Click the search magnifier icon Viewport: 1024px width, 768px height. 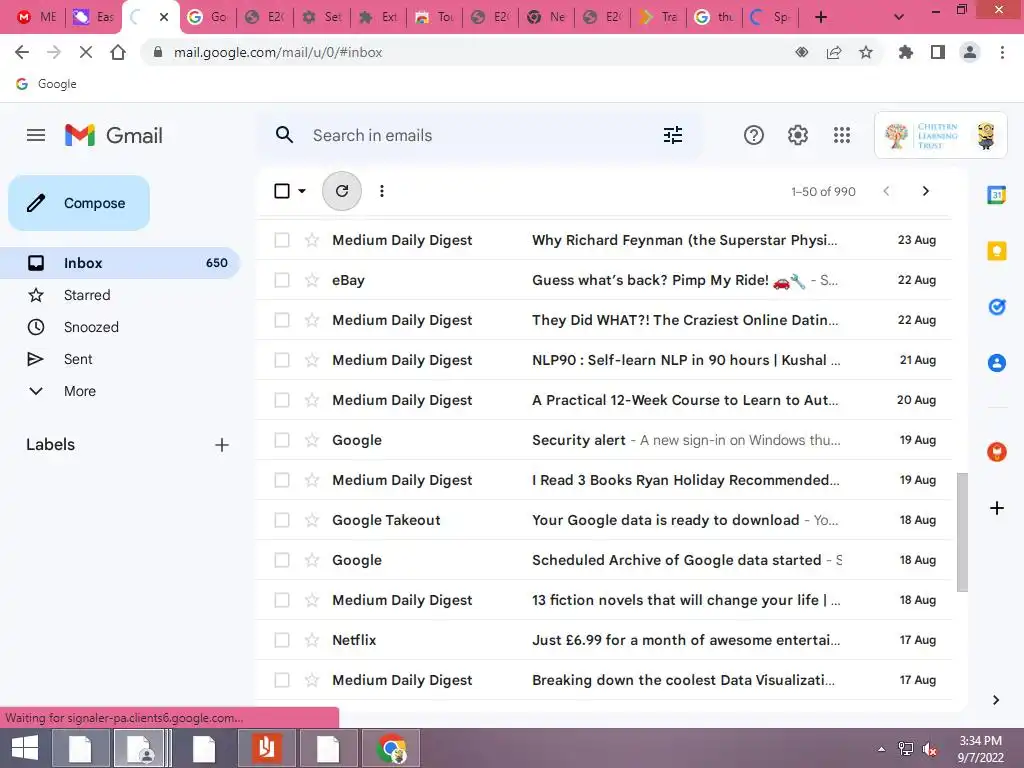click(284, 135)
